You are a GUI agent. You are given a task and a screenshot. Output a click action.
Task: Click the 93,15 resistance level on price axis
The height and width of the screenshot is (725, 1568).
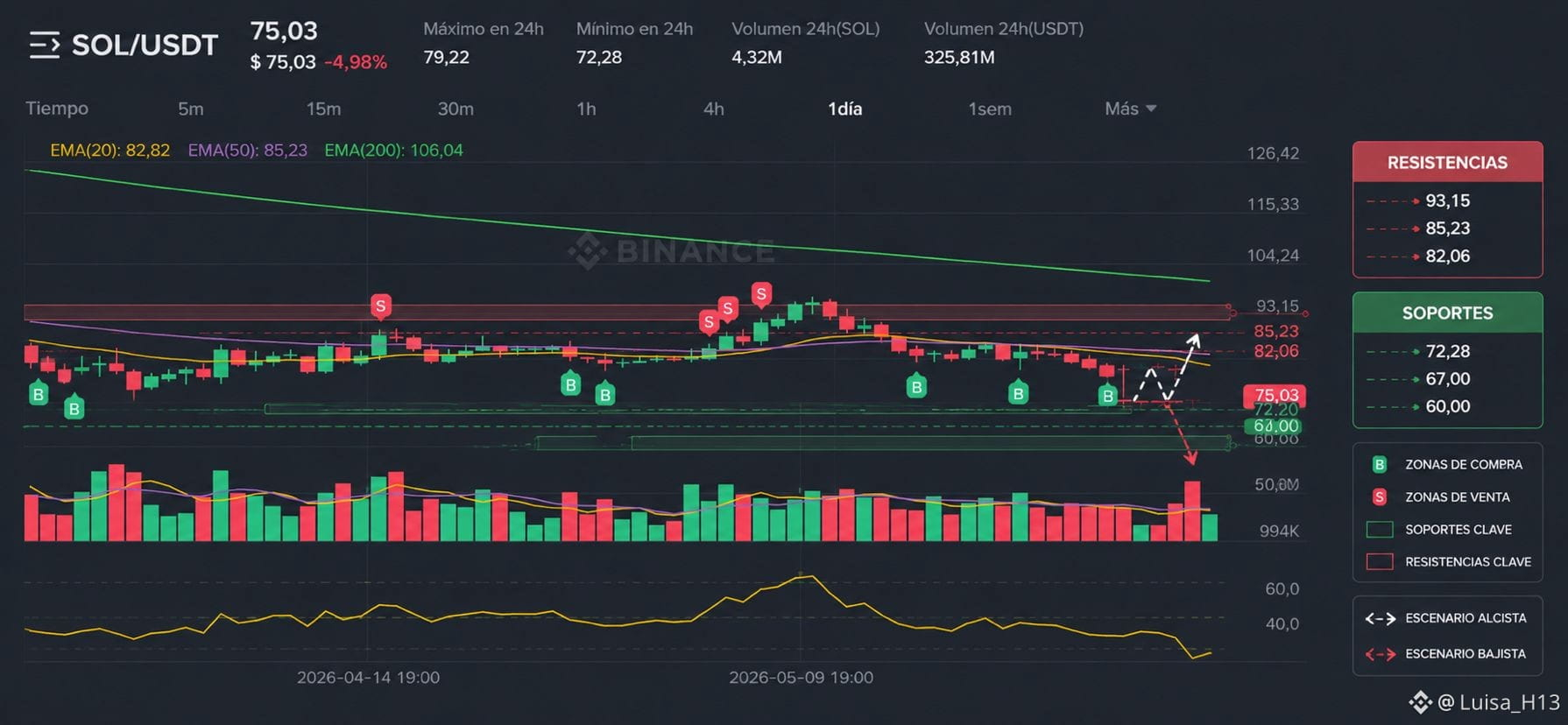point(1277,306)
